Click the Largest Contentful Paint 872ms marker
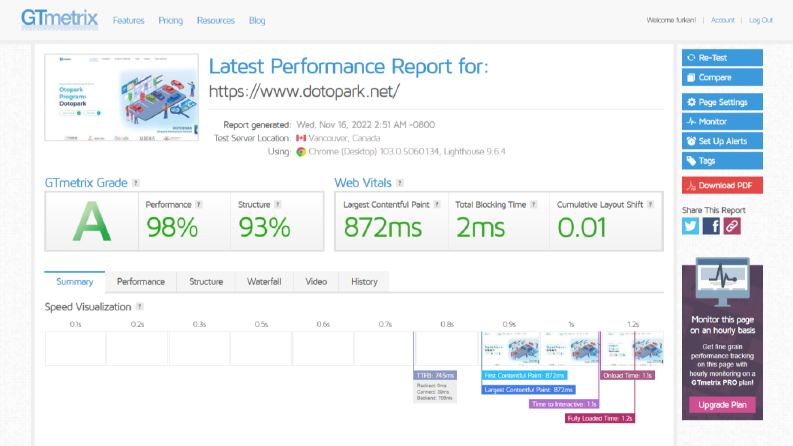Screen dimensions: 793x446 [528, 389]
